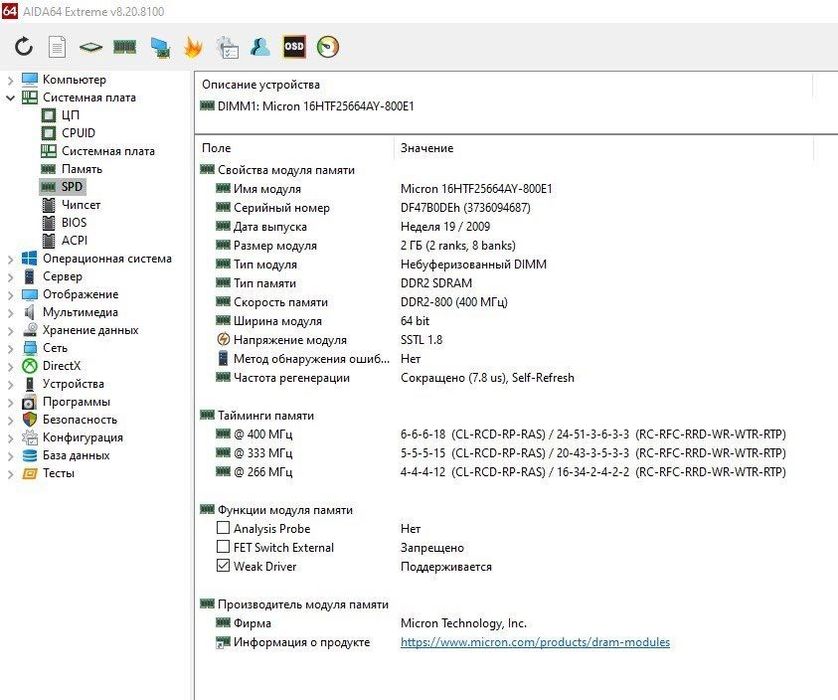Select the @ 266 МГц timings row
The image size is (838, 700).
click(501, 472)
